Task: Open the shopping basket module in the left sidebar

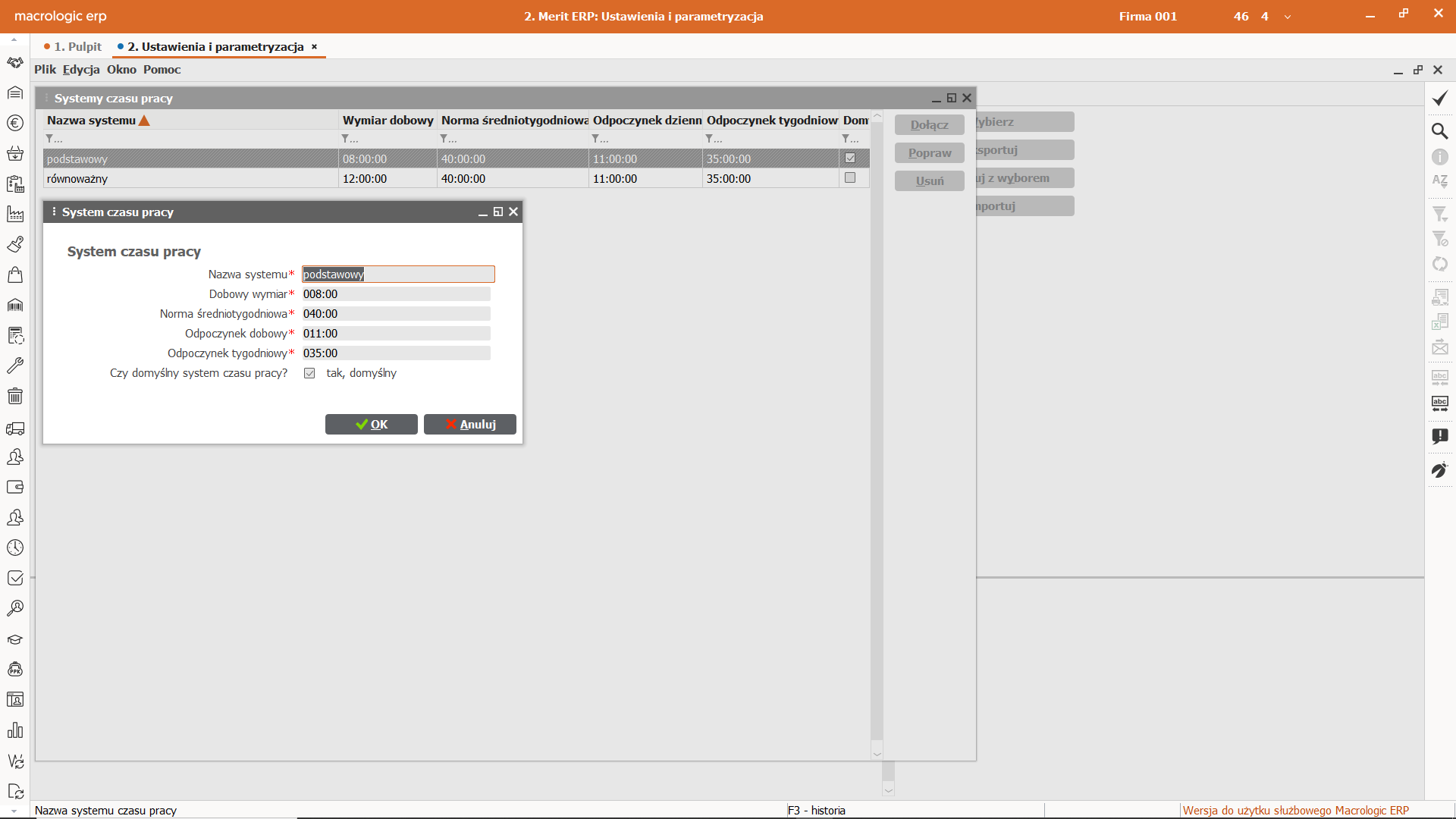Action: click(x=15, y=154)
